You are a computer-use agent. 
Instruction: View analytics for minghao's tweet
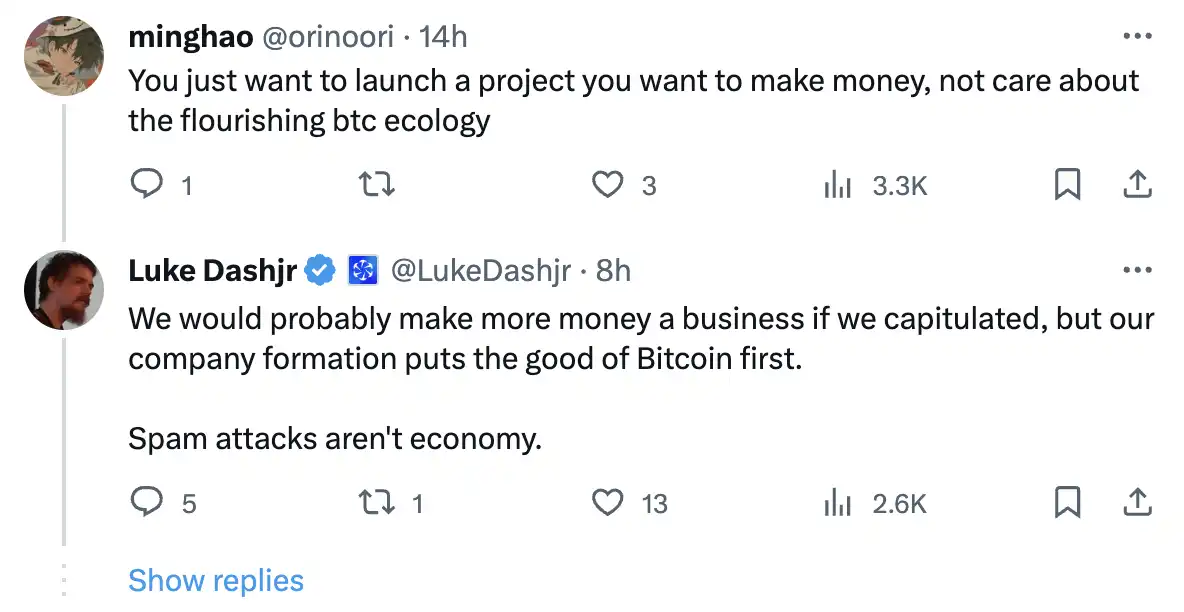pyautogui.click(x=836, y=184)
